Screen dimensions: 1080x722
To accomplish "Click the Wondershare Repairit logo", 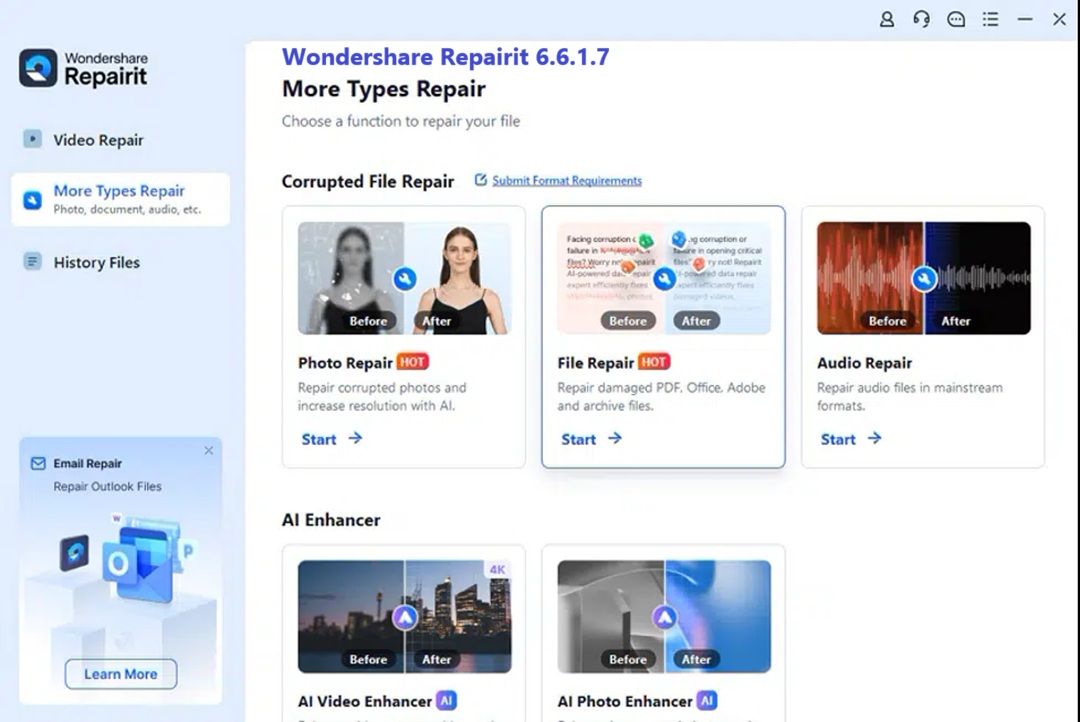I will coord(83,68).
